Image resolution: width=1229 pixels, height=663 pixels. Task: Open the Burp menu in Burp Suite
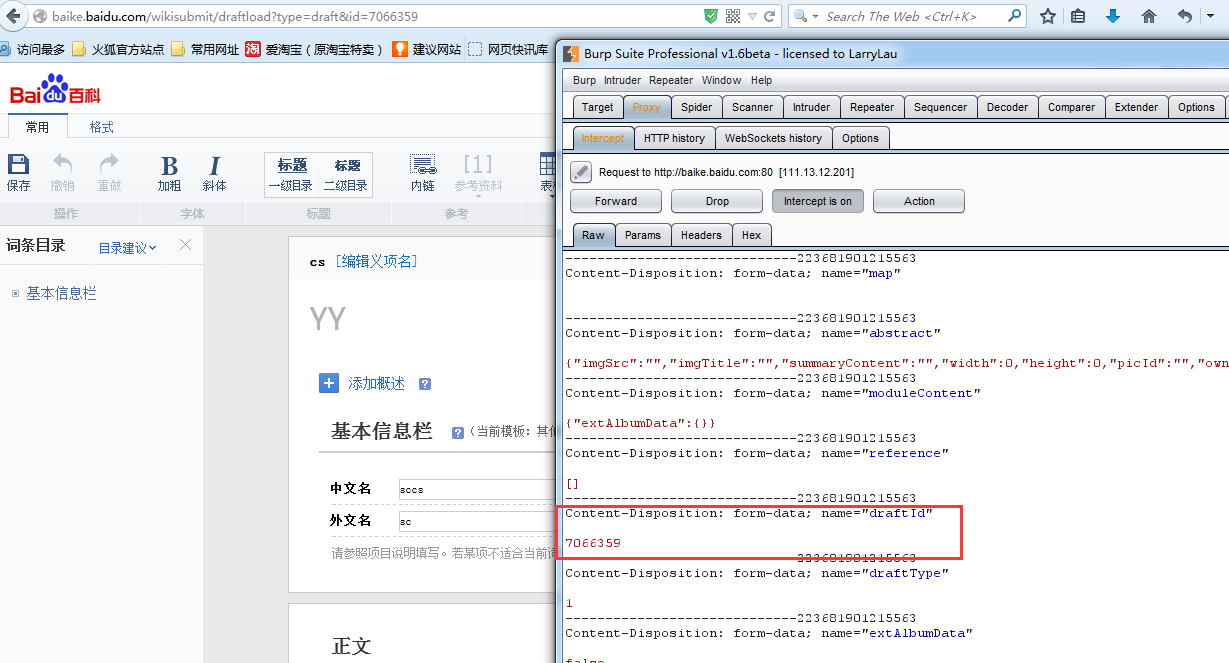584,80
